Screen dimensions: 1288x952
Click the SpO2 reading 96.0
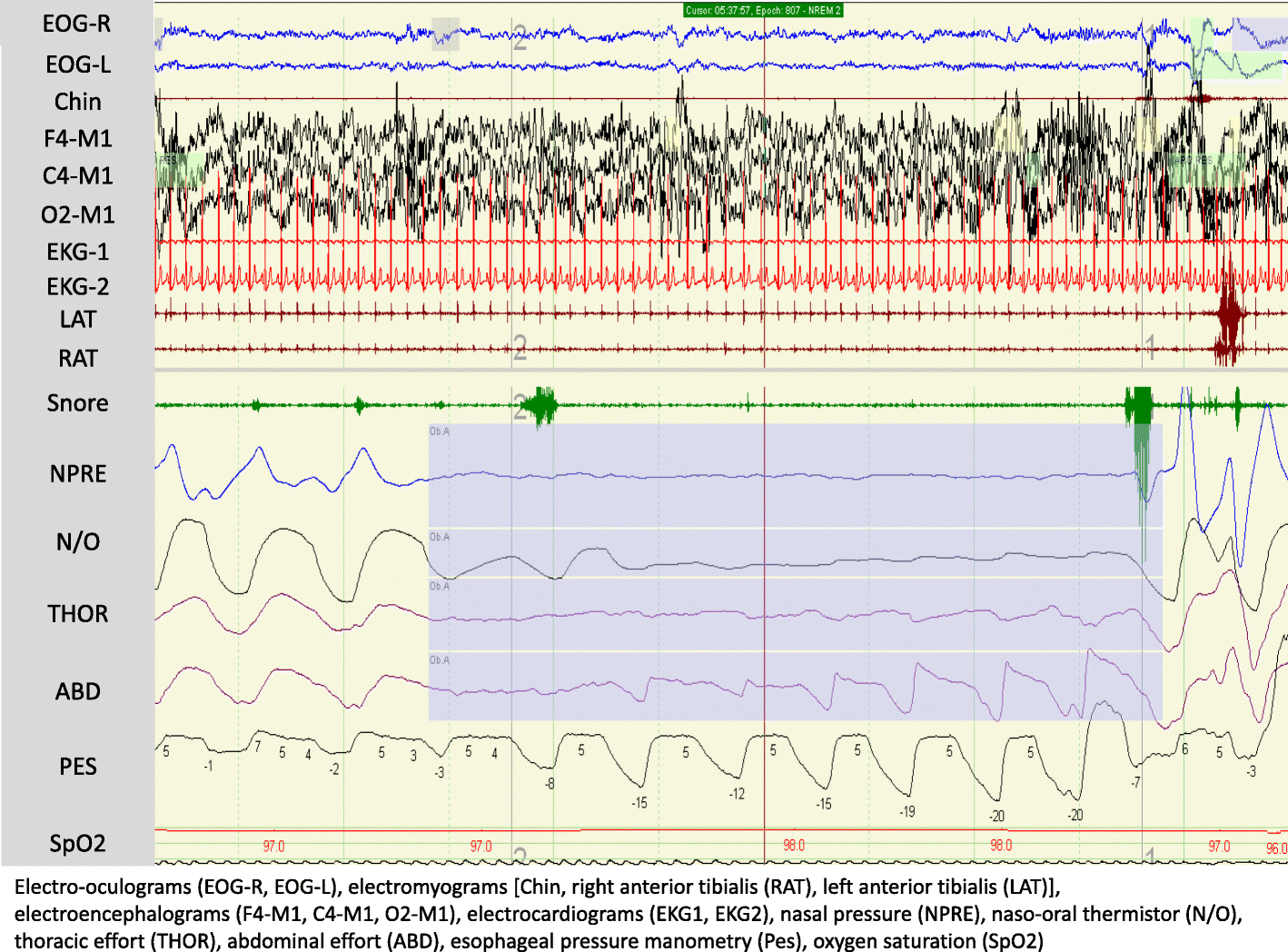[1276, 848]
